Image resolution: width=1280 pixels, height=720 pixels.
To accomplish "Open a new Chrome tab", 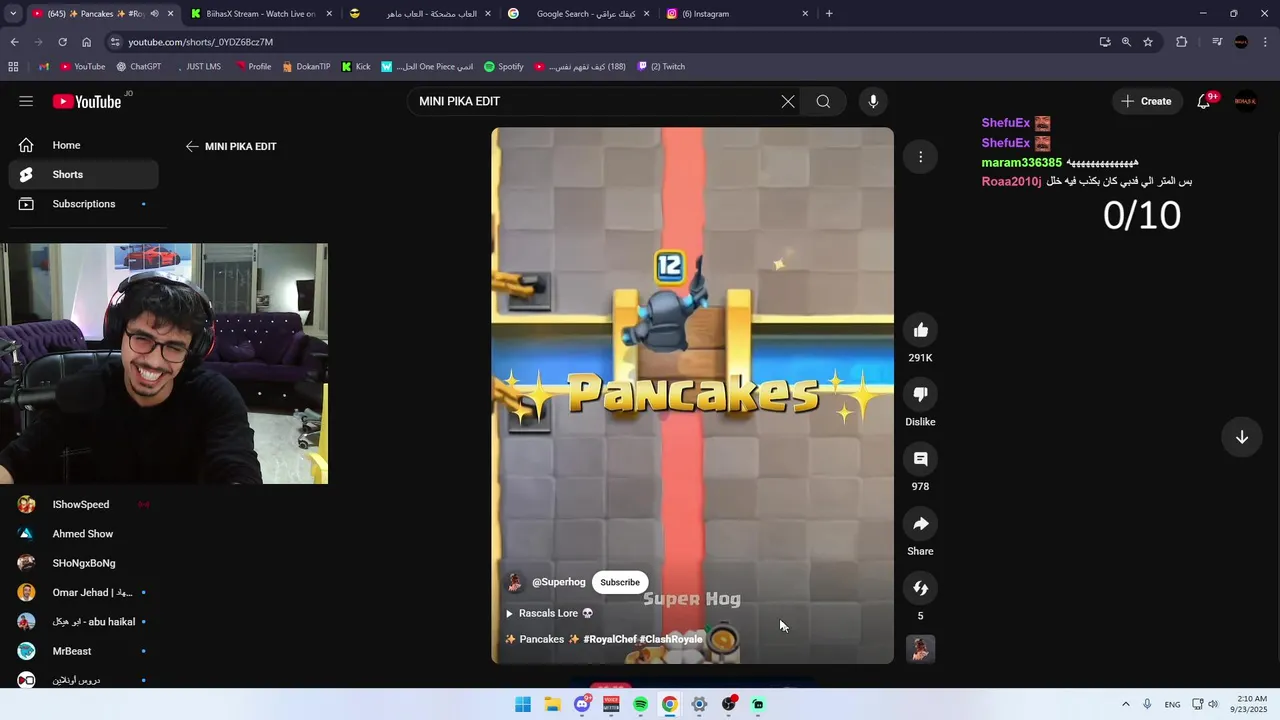I will [x=829, y=14].
